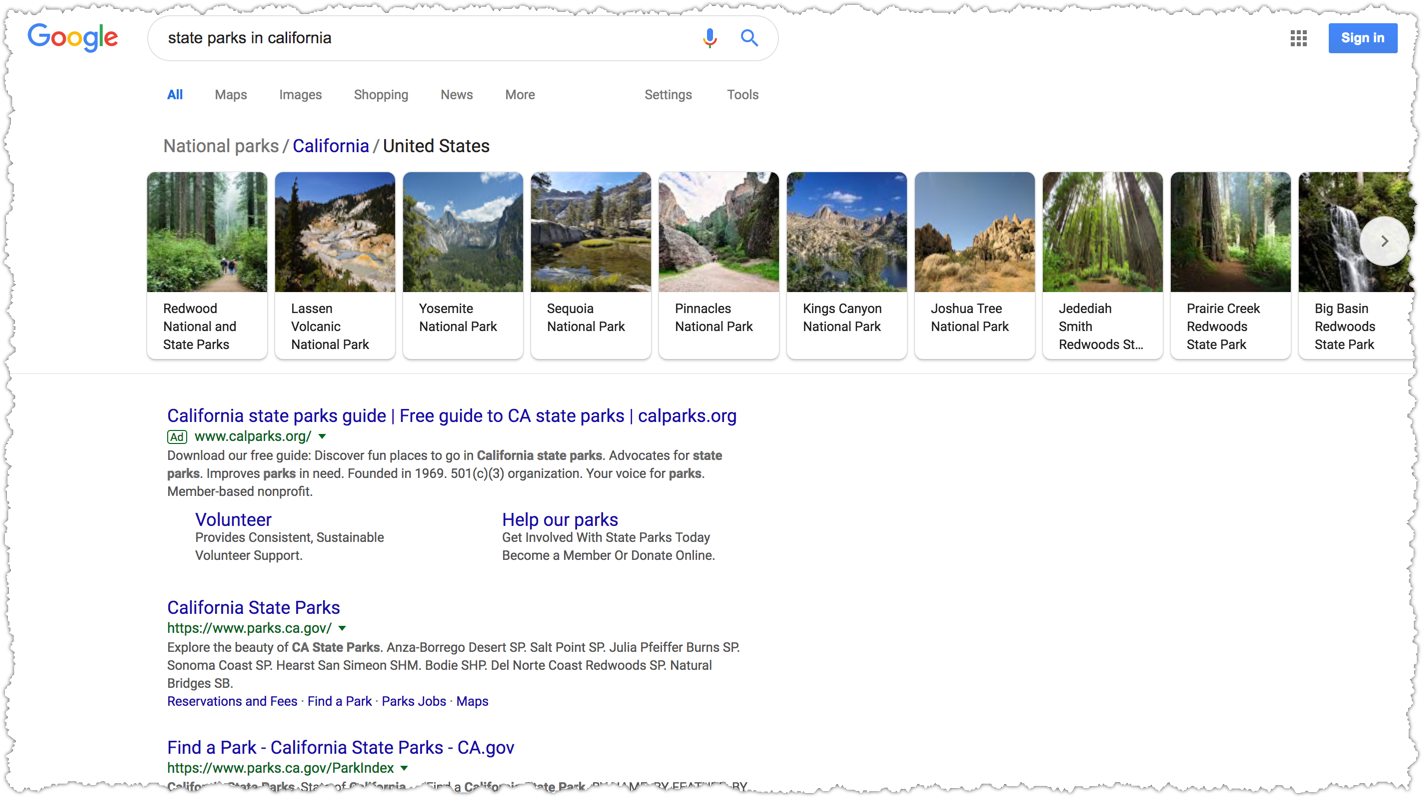Open Jedediah Smith Redwoods card
Image resolution: width=1422 pixels, height=797 pixels.
click(1103, 265)
